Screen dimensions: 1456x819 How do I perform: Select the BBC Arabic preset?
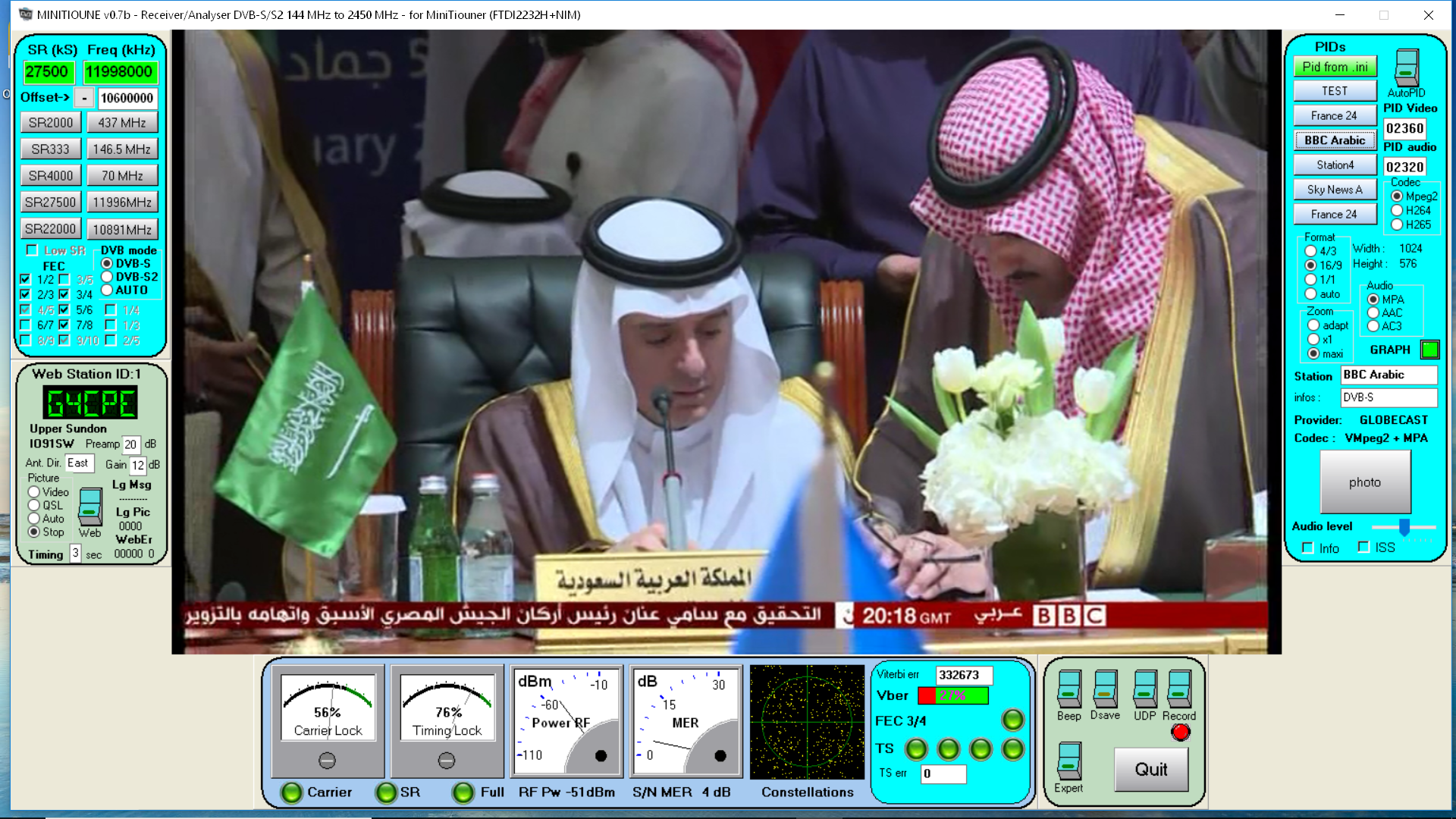tap(1335, 140)
